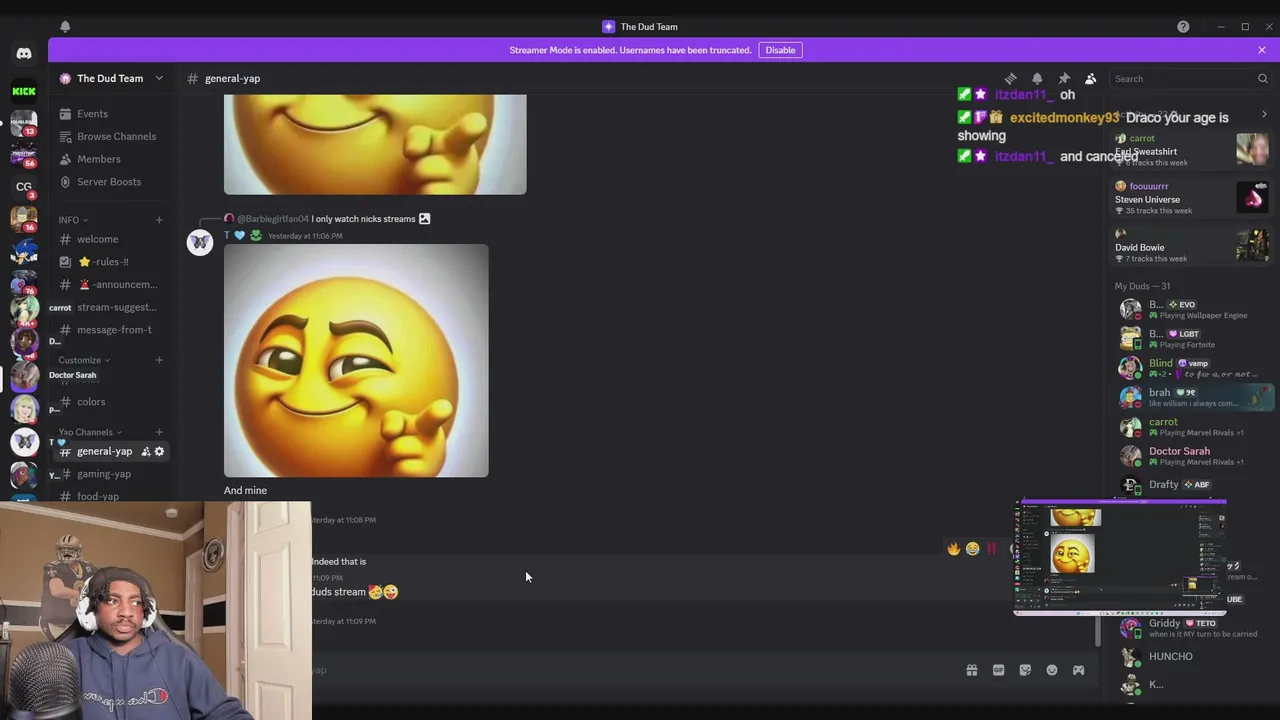Select member Griddy in member list
The width and height of the screenshot is (1280, 720).
click(1192, 628)
